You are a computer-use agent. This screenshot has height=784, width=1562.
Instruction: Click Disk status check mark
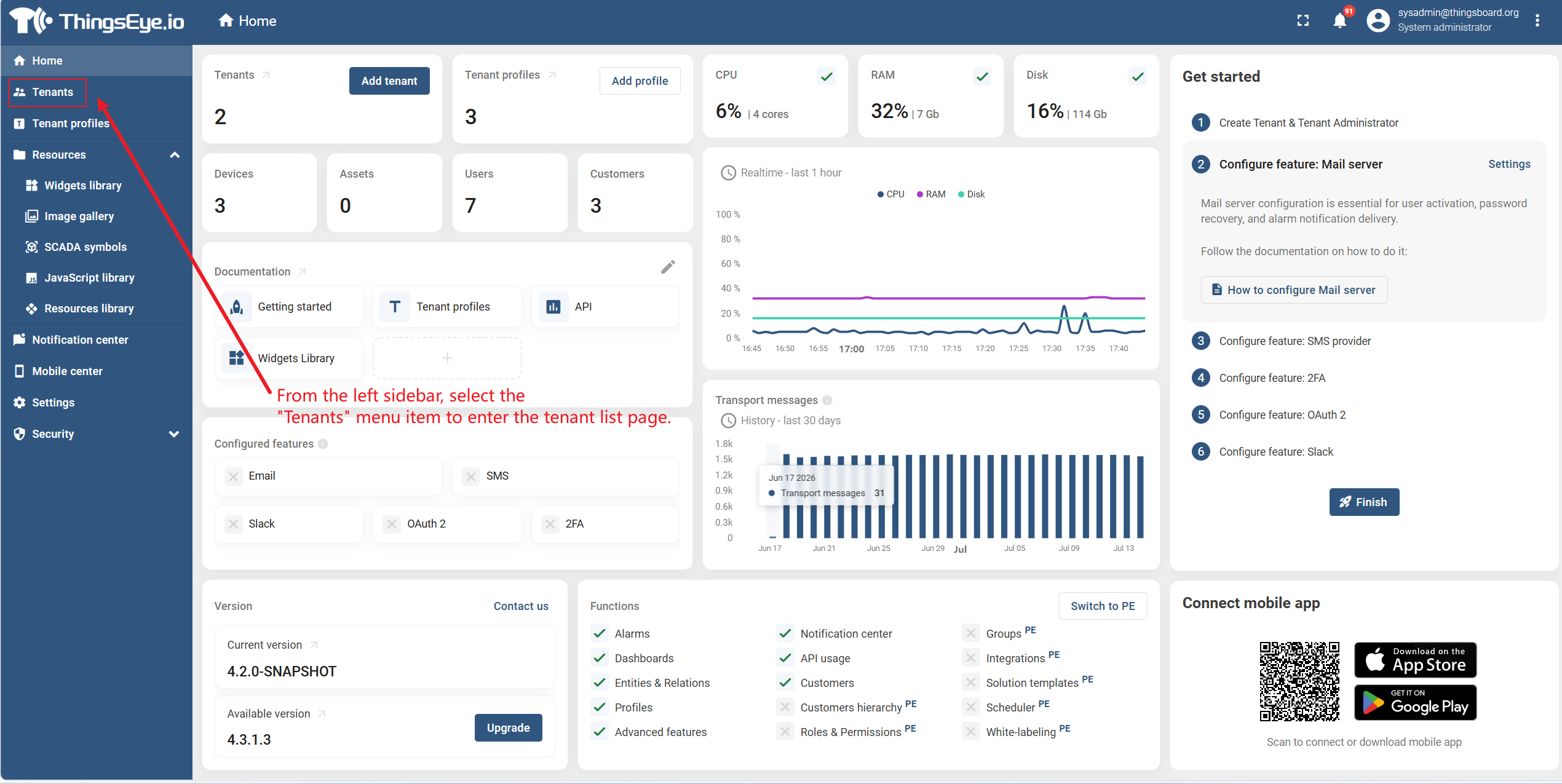point(1138,76)
